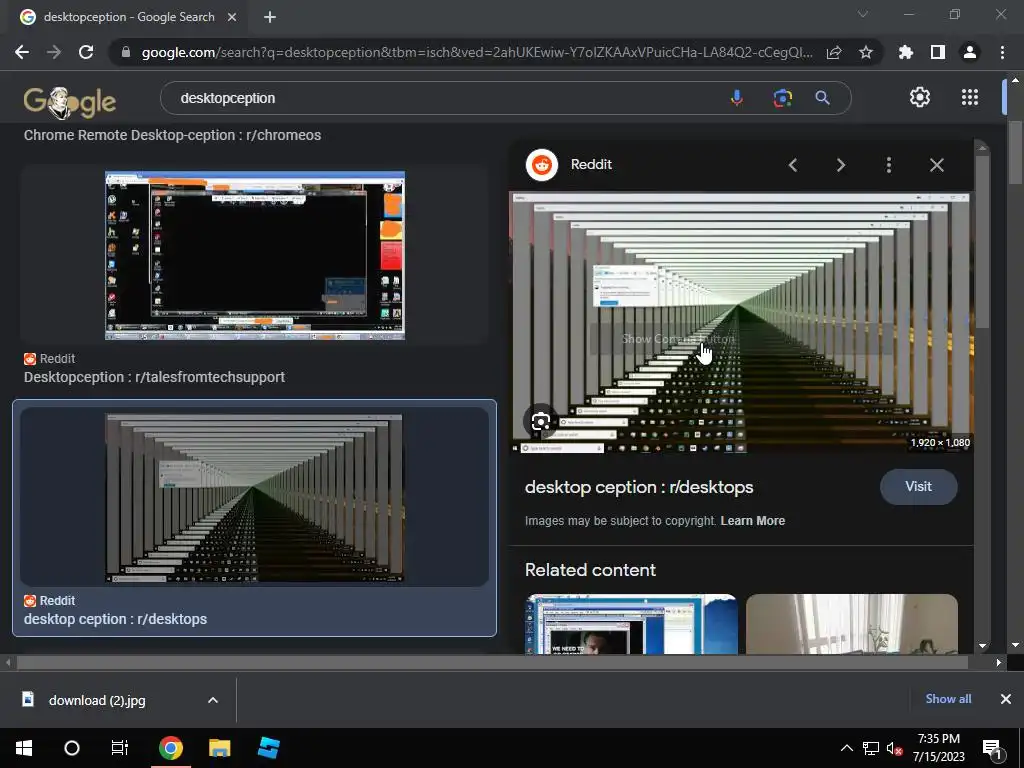Viewport: 1024px width, 768px height.
Task: Open the Chrome profile avatar
Action: [x=970, y=52]
